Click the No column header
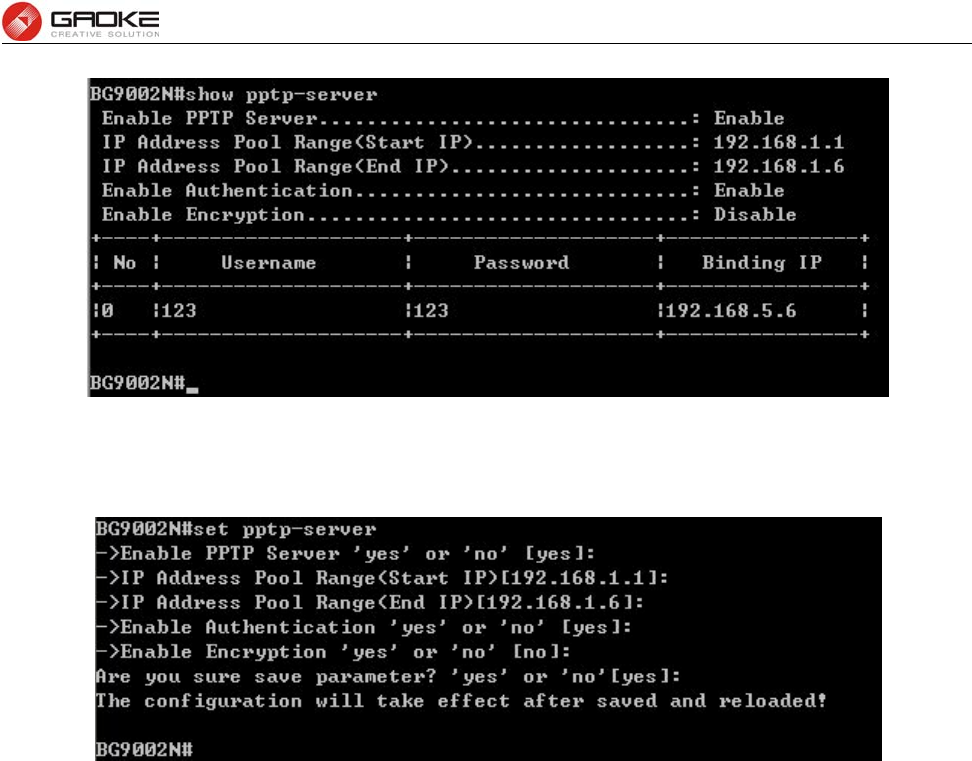The width and height of the screenshot is (972, 761). [125, 263]
